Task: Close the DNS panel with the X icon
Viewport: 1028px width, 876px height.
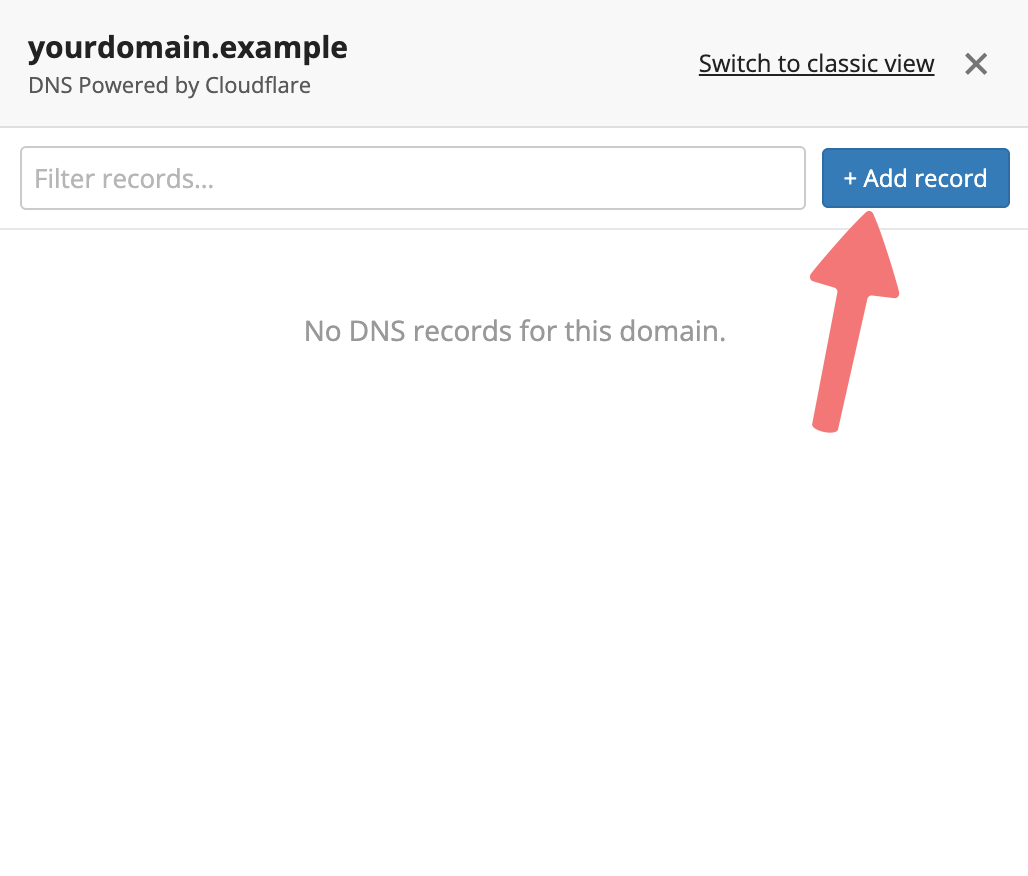Action: (976, 64)
